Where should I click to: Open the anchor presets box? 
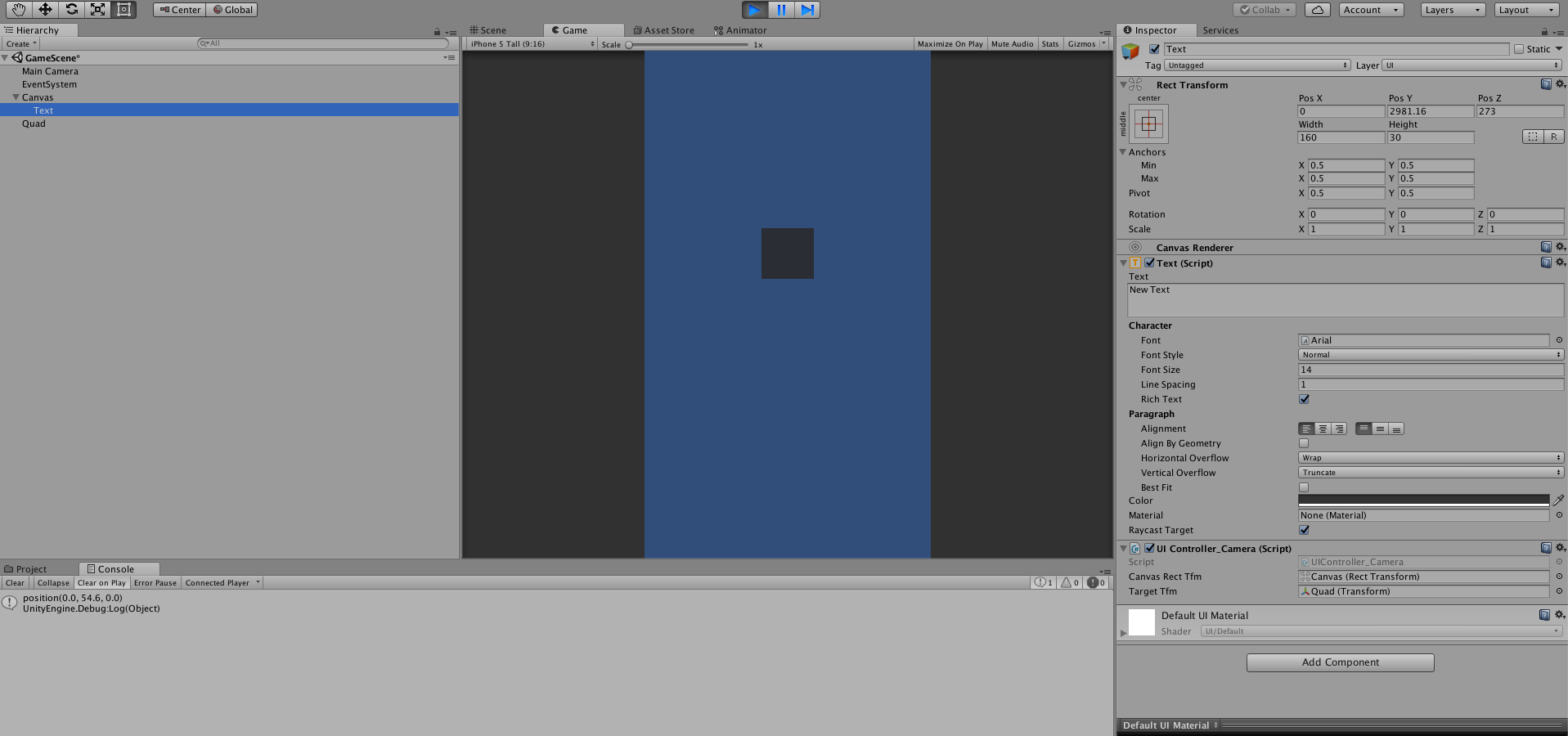click(x=1148, y=124)
